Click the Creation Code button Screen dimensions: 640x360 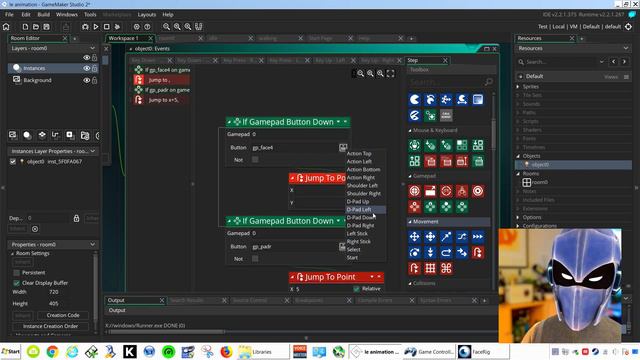coord(63,315)
